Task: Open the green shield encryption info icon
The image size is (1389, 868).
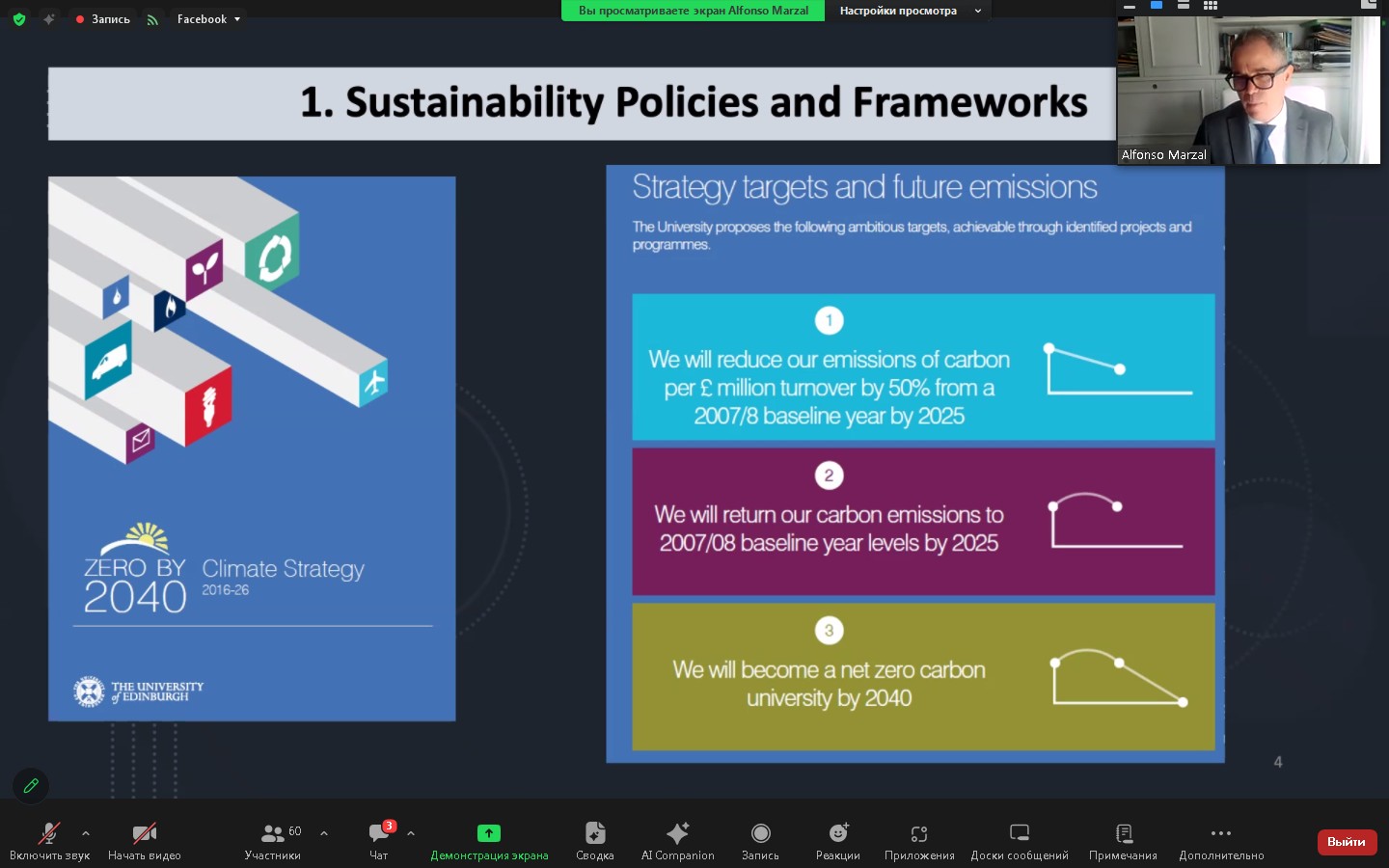Action: pos(19,18)
